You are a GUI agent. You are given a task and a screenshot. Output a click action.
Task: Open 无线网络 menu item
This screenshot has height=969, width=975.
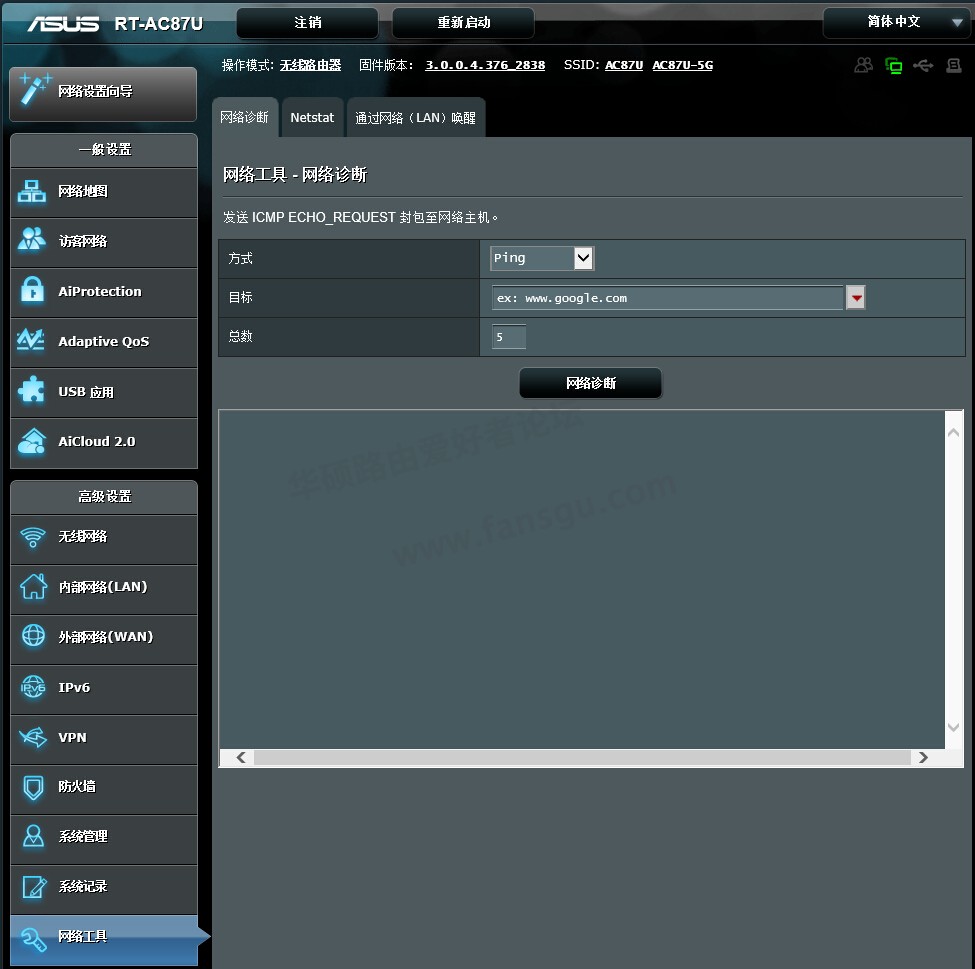104,539
